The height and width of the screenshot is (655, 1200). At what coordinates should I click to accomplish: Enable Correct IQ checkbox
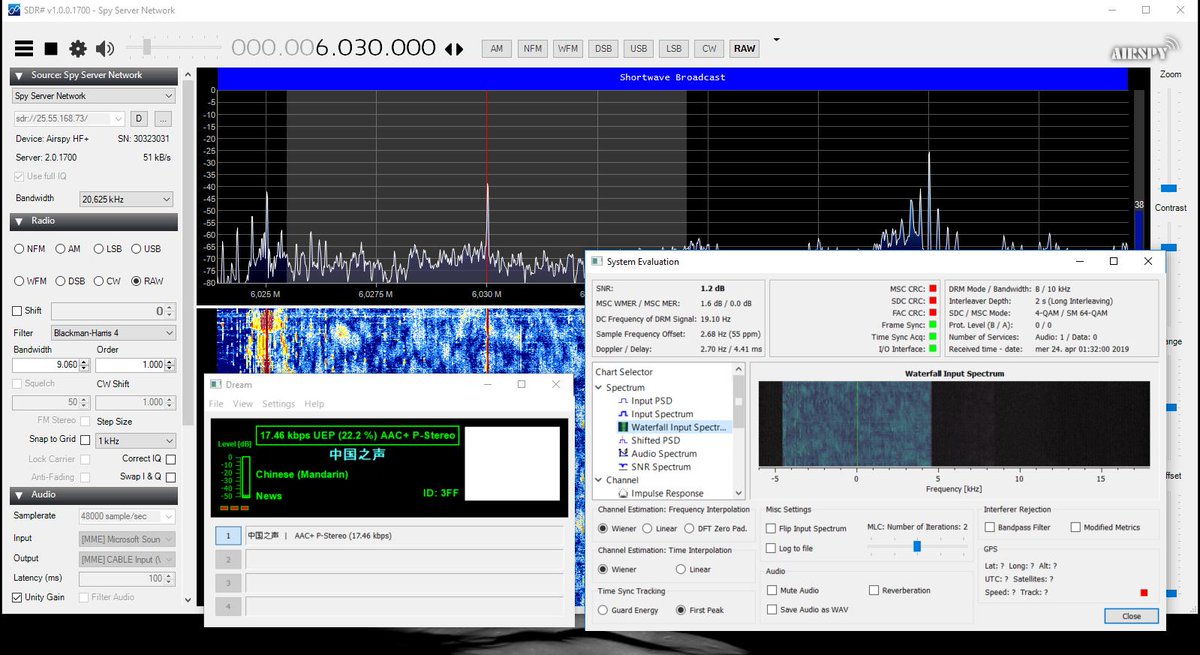coord(170,459)
